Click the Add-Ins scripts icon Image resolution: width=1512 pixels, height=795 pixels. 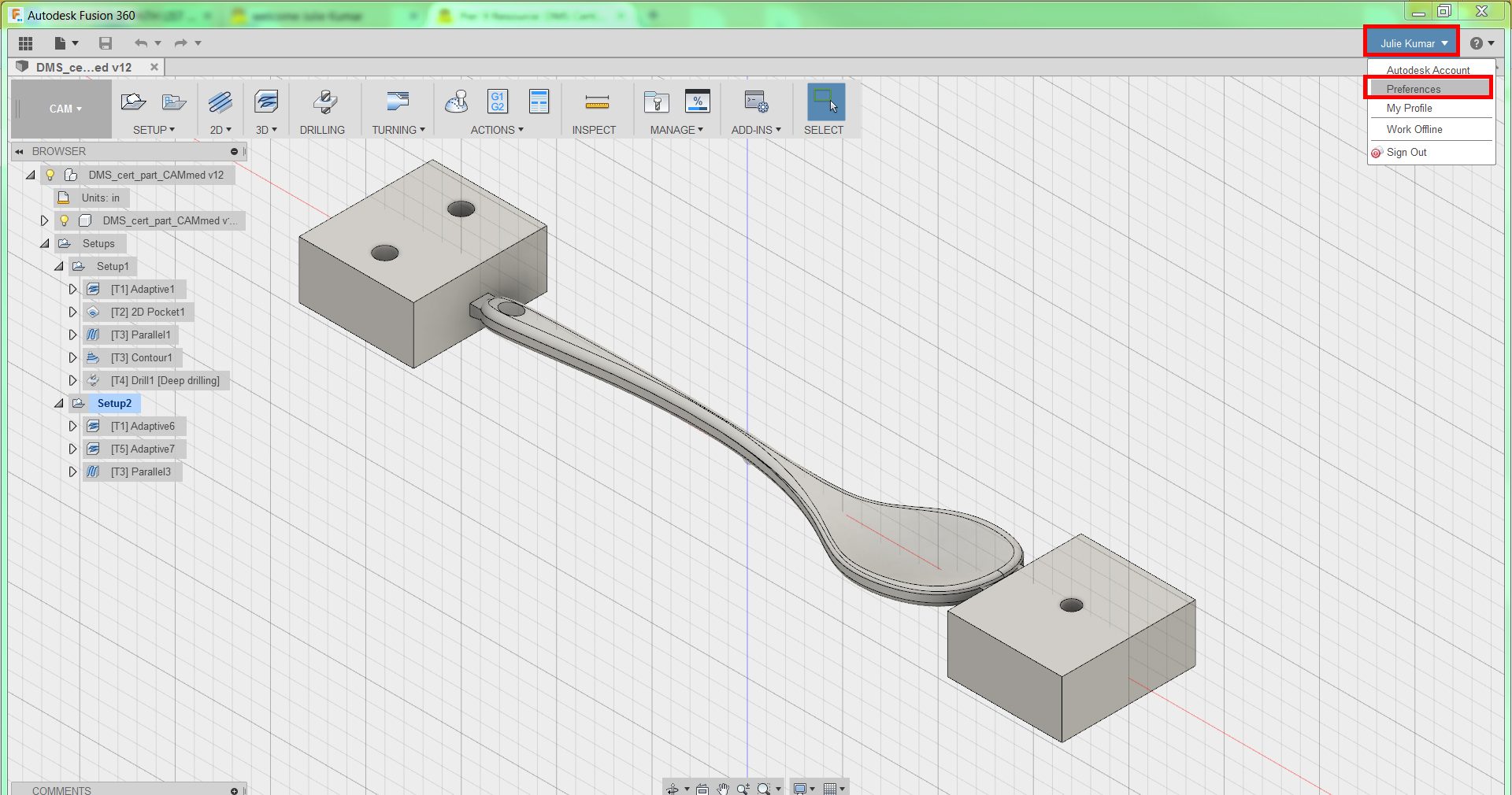coord(756,102)
